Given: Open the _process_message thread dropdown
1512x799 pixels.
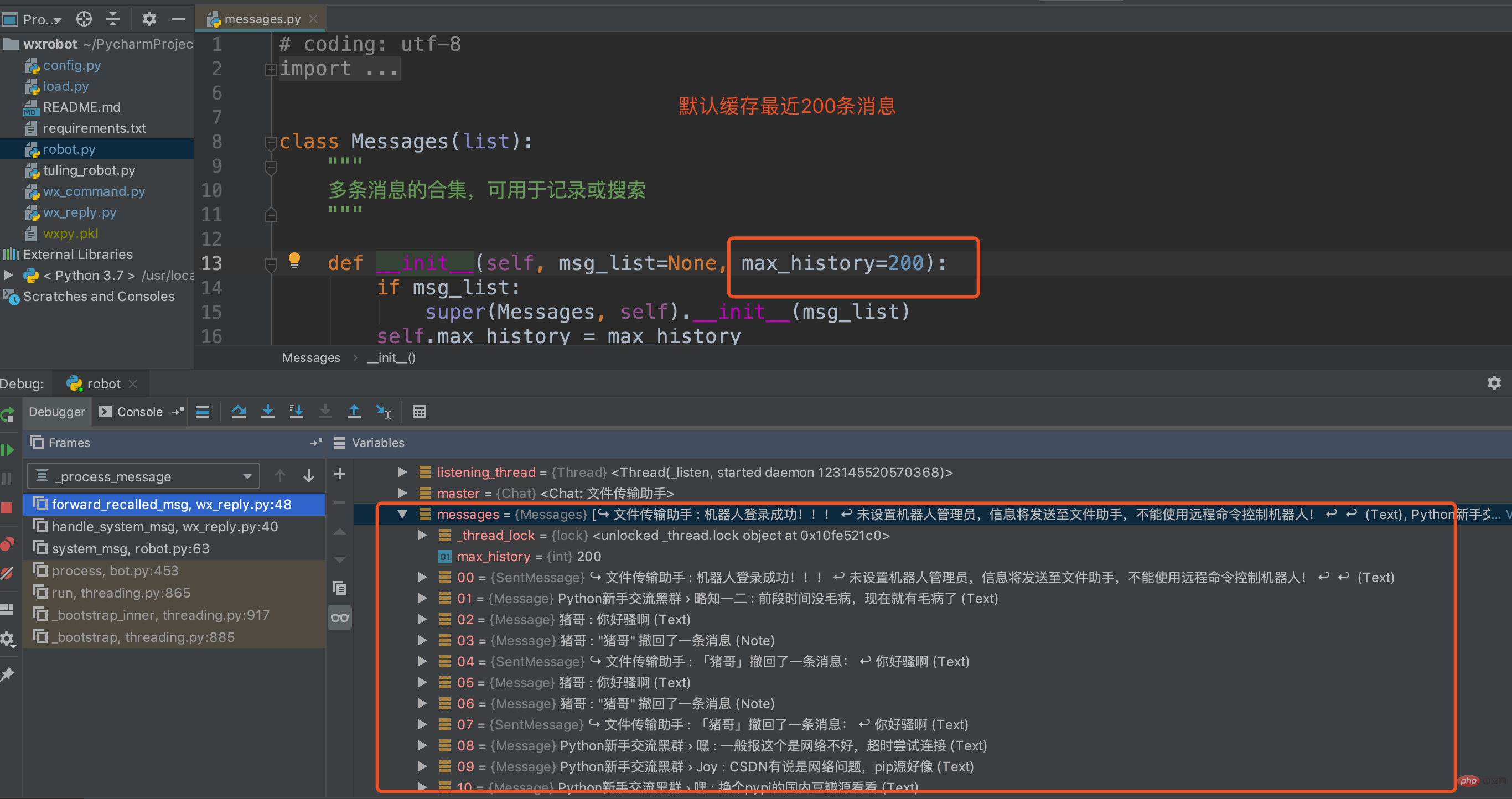Looking at the screenshot, I should pos(143,476).
